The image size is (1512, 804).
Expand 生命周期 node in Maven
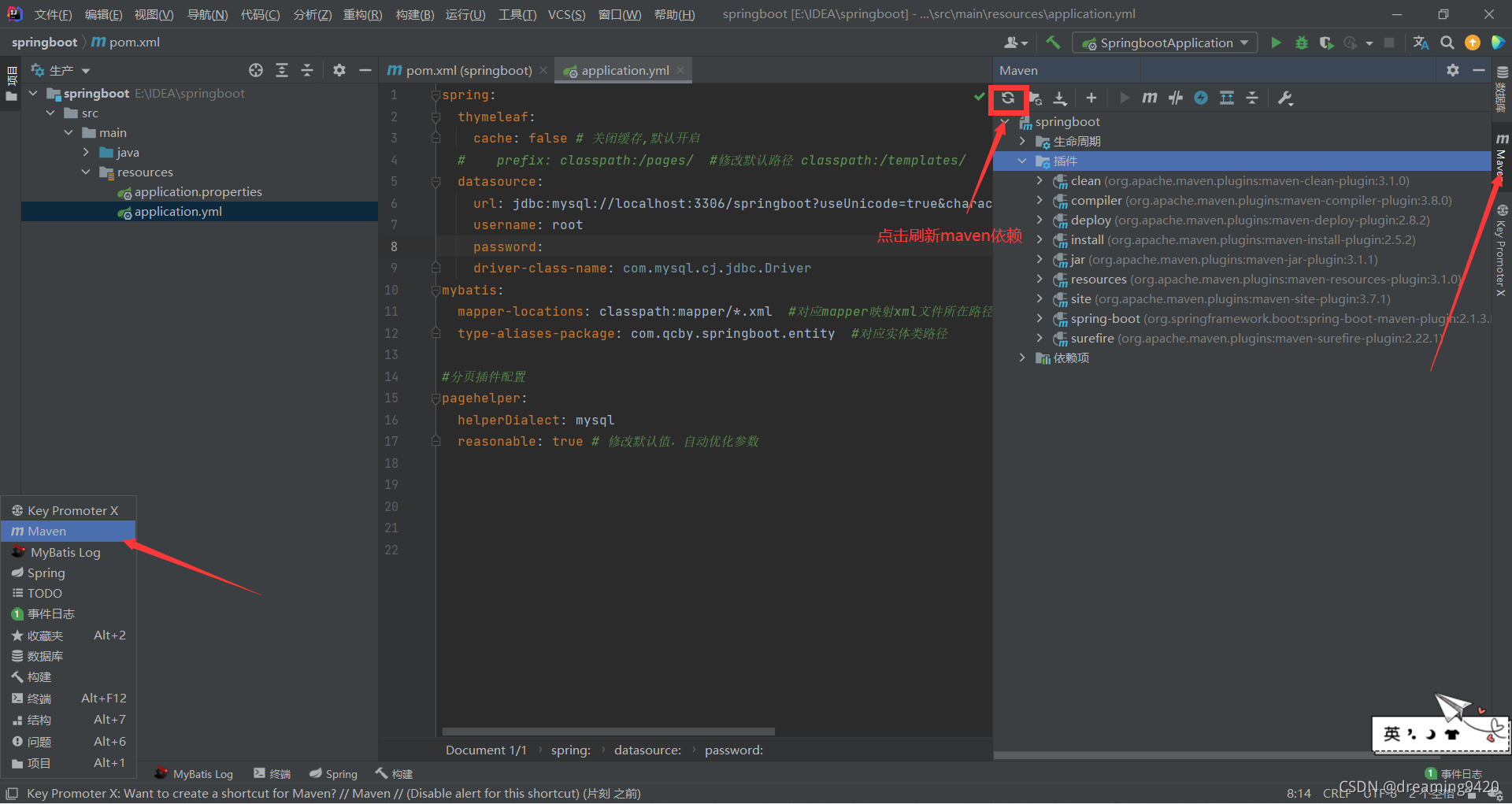(x=1022, y=142)
